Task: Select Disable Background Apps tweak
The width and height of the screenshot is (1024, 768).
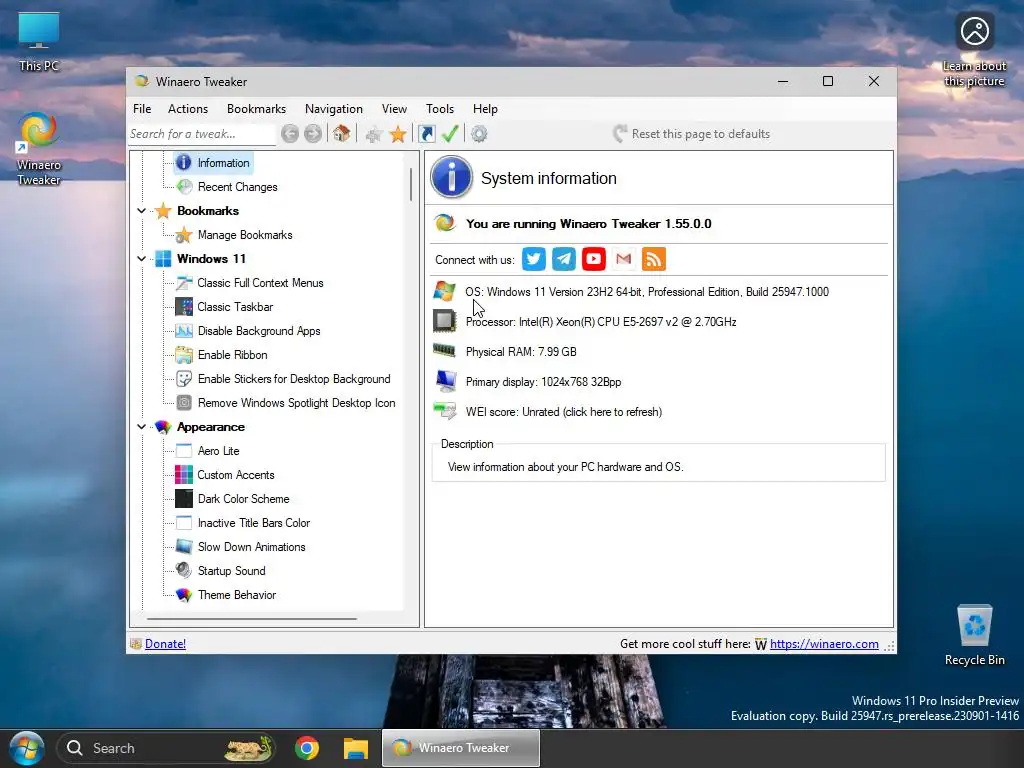Action: [x=248, y=331]
